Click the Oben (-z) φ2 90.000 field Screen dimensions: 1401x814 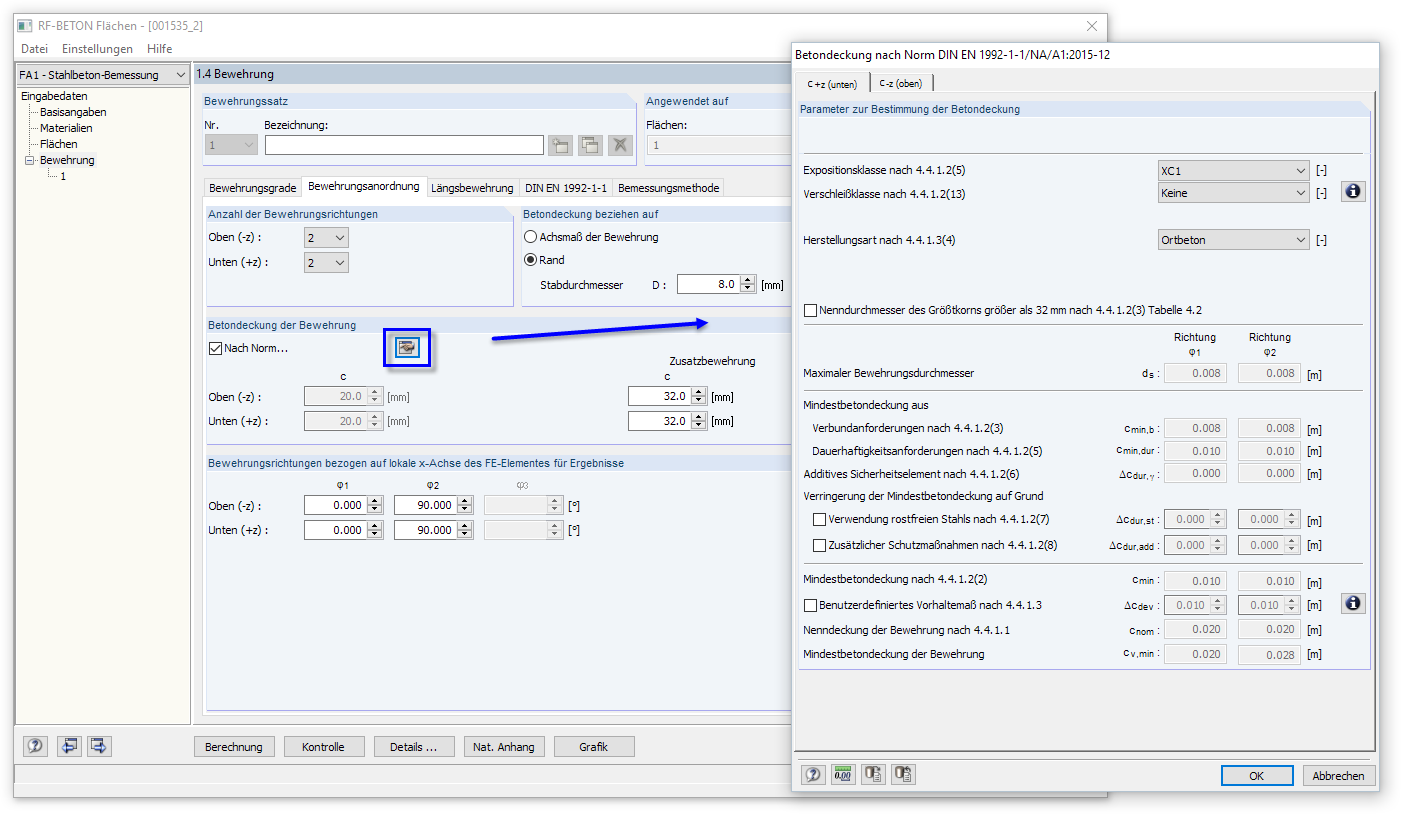tap(426, 506)
